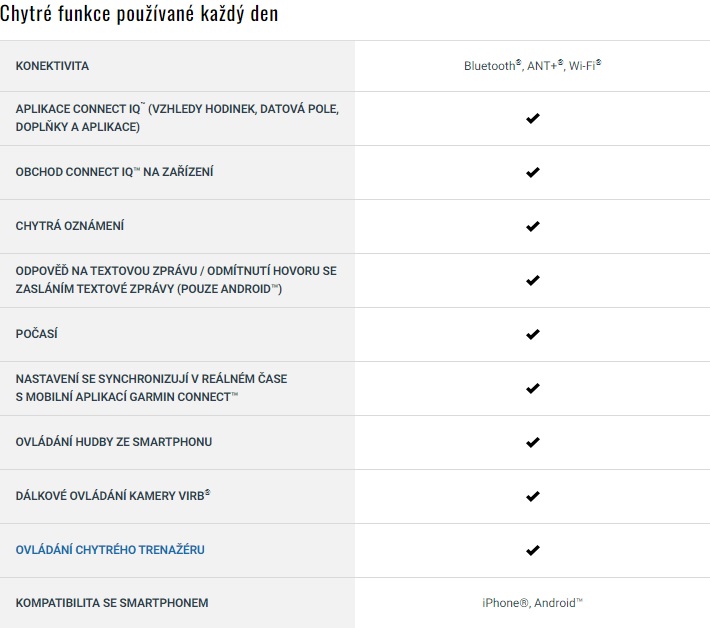
Task: Click heading Chytré funkce používané každý den
Action: pyautogui.click(x=140, y=14)
